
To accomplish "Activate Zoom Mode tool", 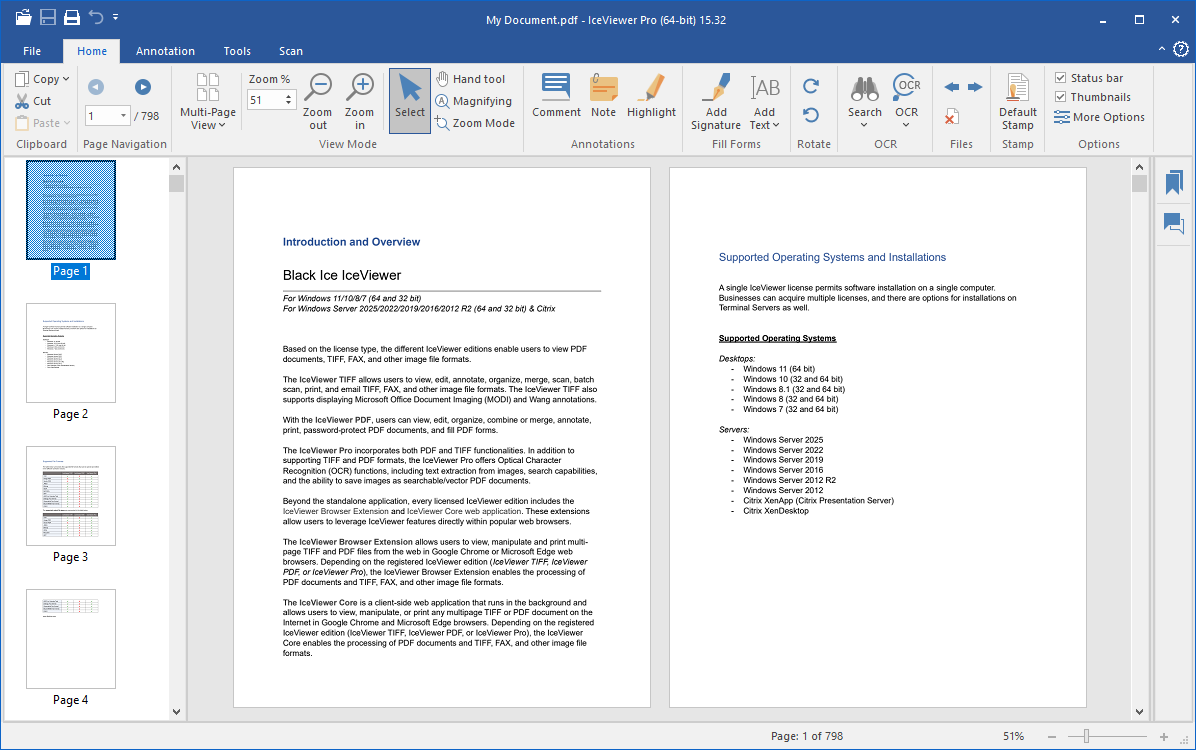I will tap(475, 123).
